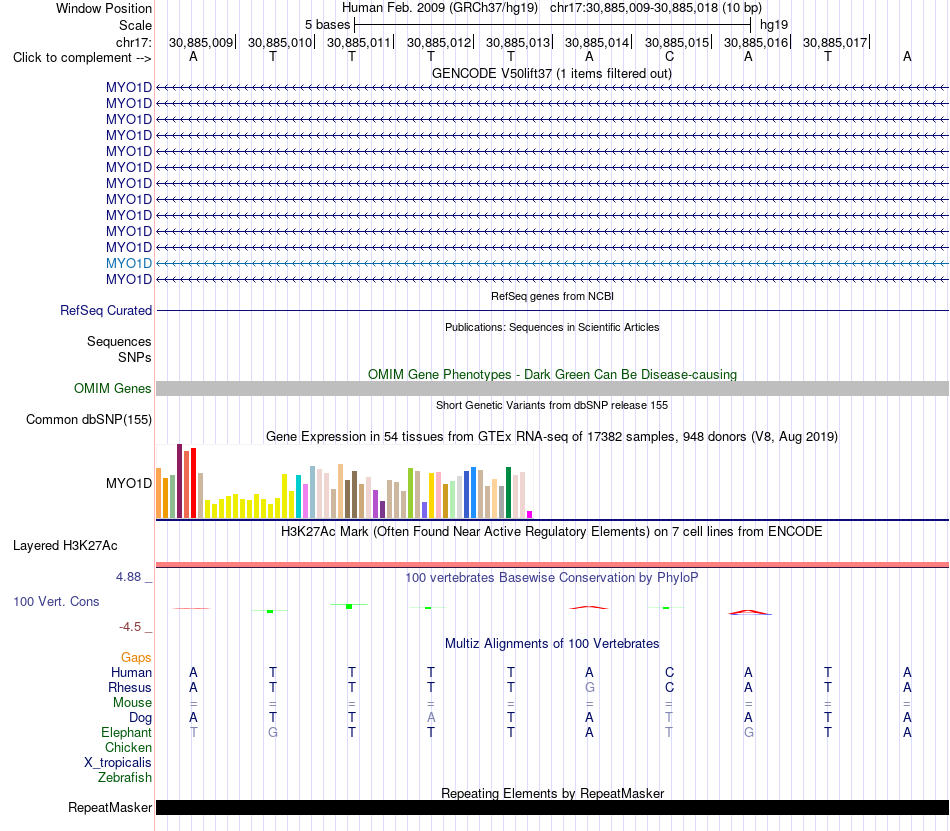Click base C in the complement sequence row
The height and width of the screenshot is (831, 950).
click(x=669, y=57)
